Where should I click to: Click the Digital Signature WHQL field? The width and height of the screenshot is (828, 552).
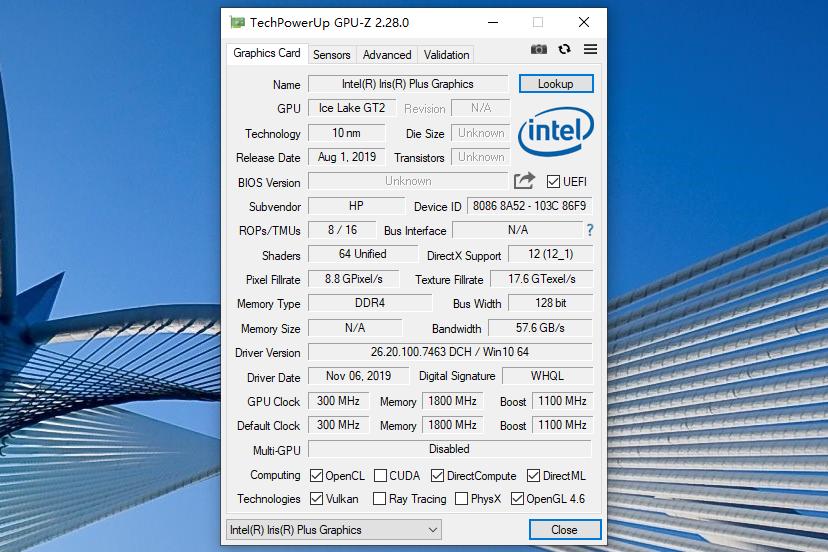pos(548,376)
